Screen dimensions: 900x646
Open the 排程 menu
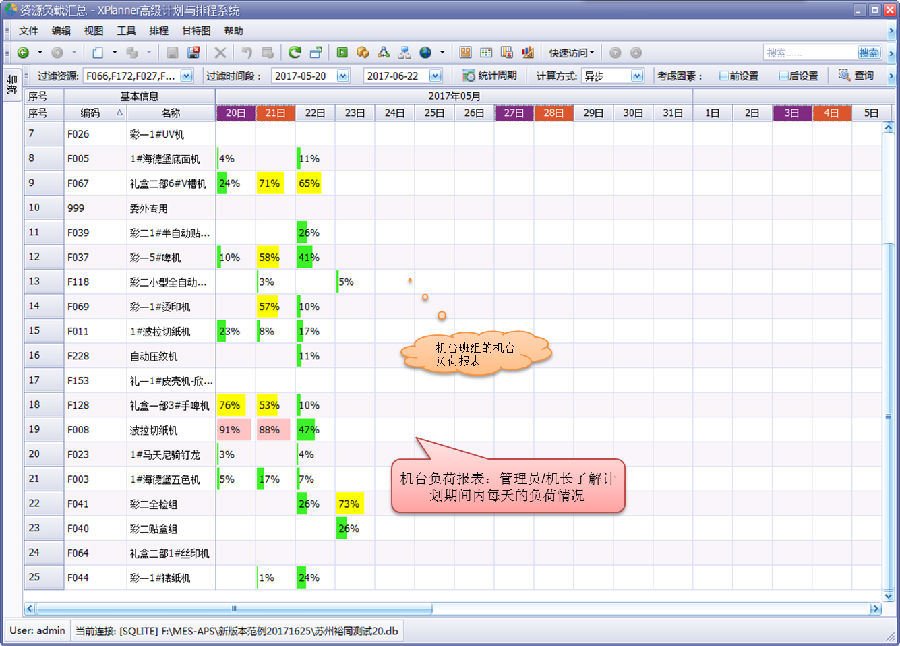click(x=158, y=31)
